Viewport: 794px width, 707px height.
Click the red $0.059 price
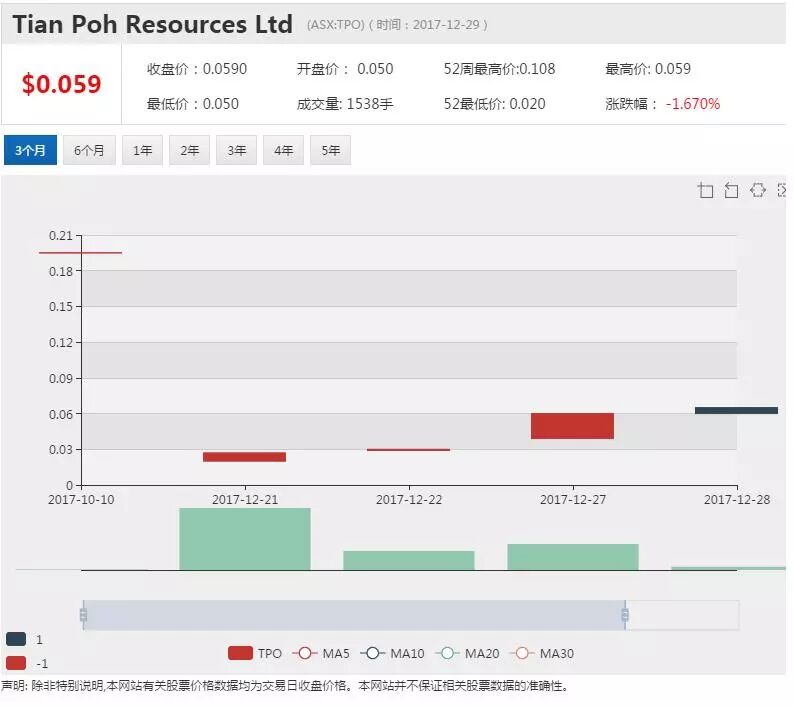point(61,84)
